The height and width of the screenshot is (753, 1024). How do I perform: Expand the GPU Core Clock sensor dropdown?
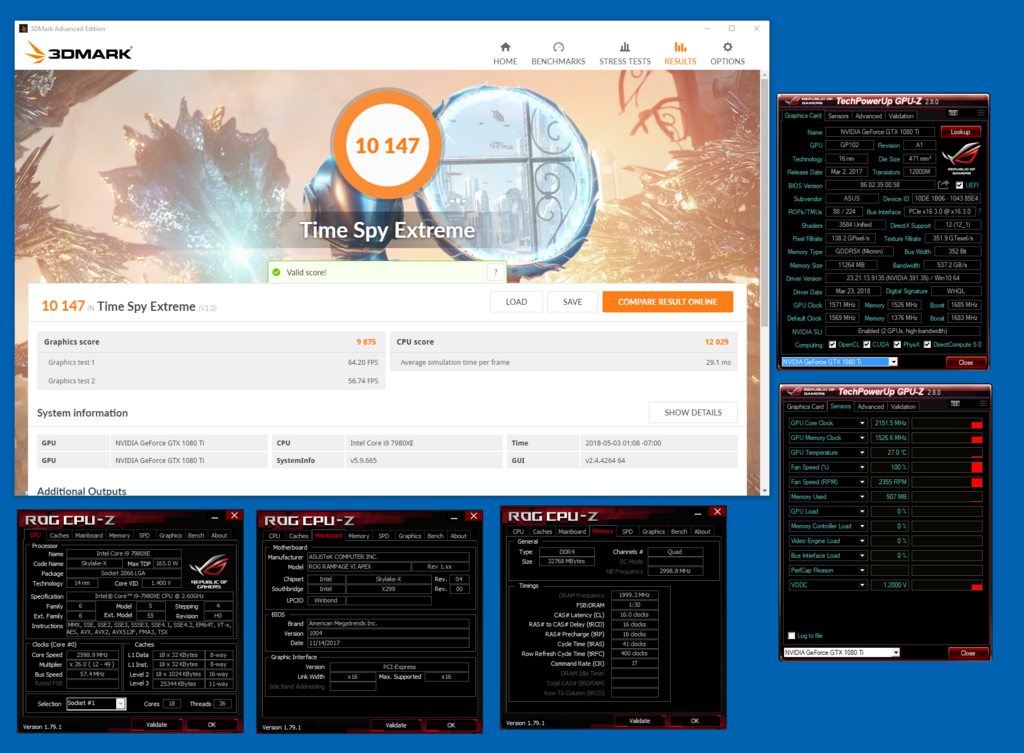(862, 423)
